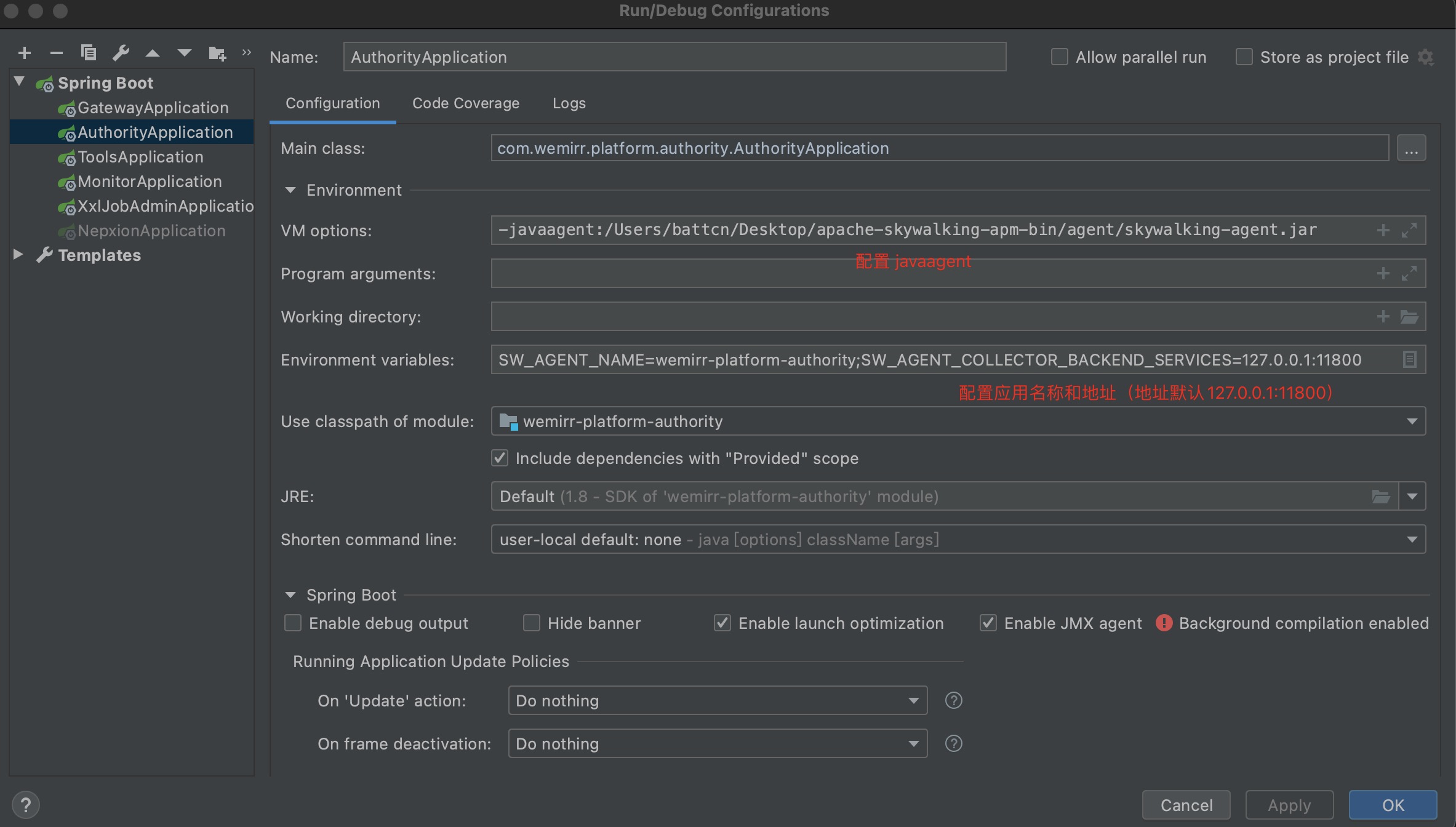Enable Allow parallel run checkbox
1456x827 pixels.
[1059, 57]
